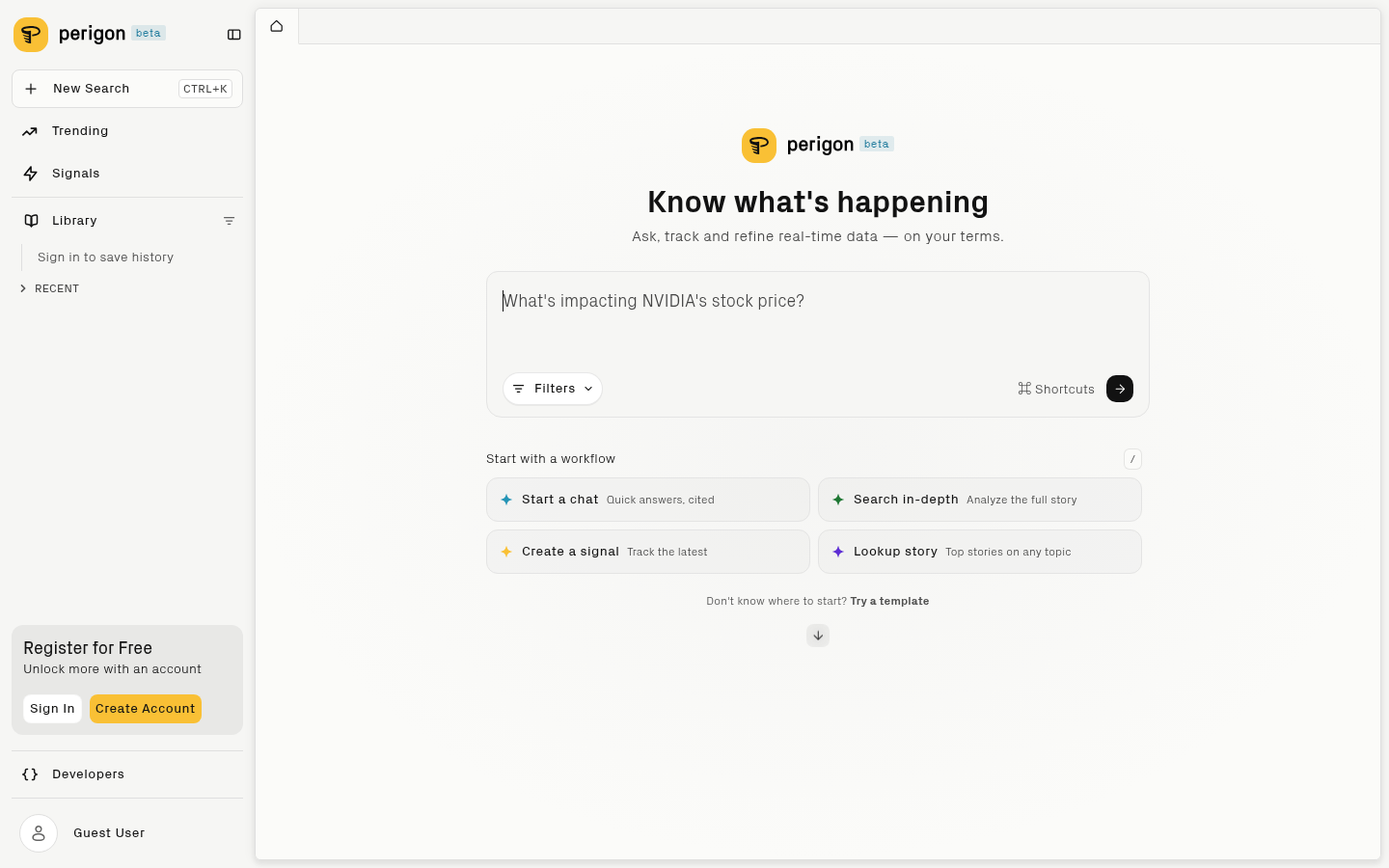
Task: Open the Library section
Action: coord(74,221)
